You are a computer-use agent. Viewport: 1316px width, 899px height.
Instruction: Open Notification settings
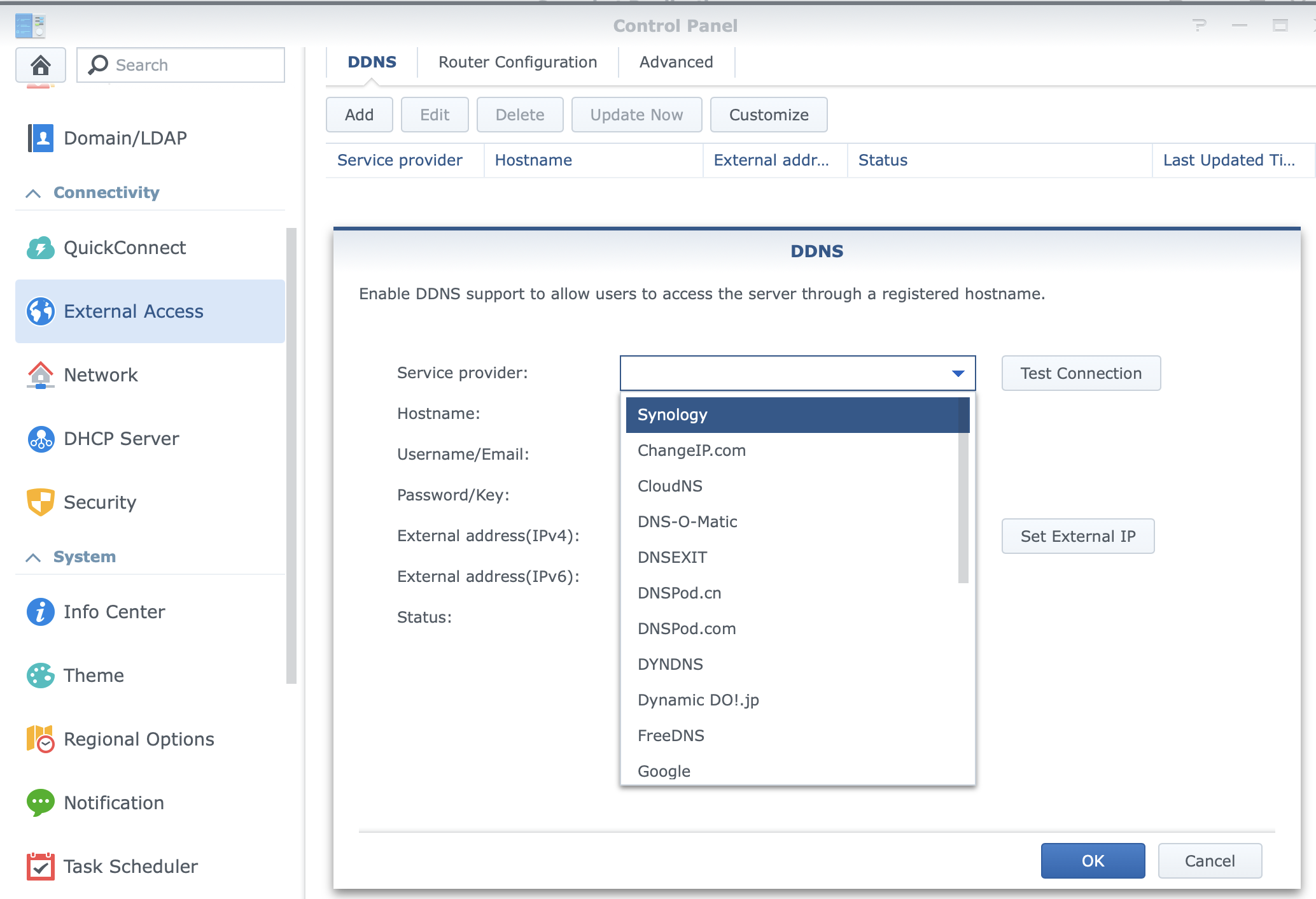pos(150,803)
